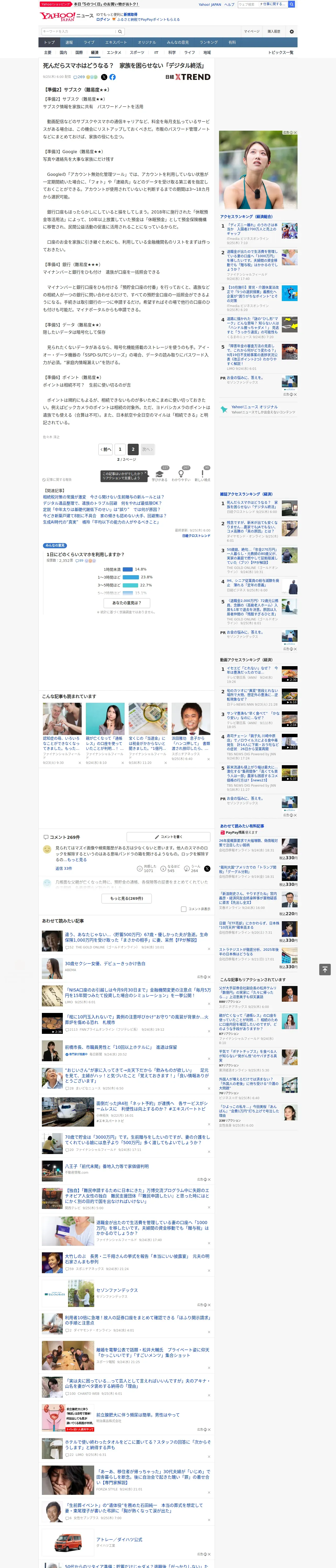This screenshot has height=1568, width=336.
Task: Open the article's 269 comments icon
Action: 79,77
